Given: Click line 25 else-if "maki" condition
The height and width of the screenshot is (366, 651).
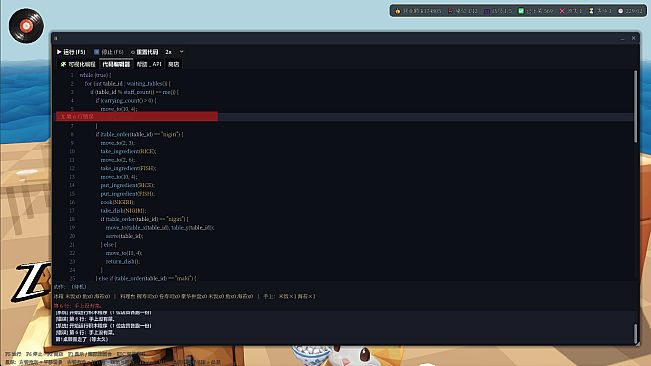Looking at the screenshot, I should pos(146,278).
